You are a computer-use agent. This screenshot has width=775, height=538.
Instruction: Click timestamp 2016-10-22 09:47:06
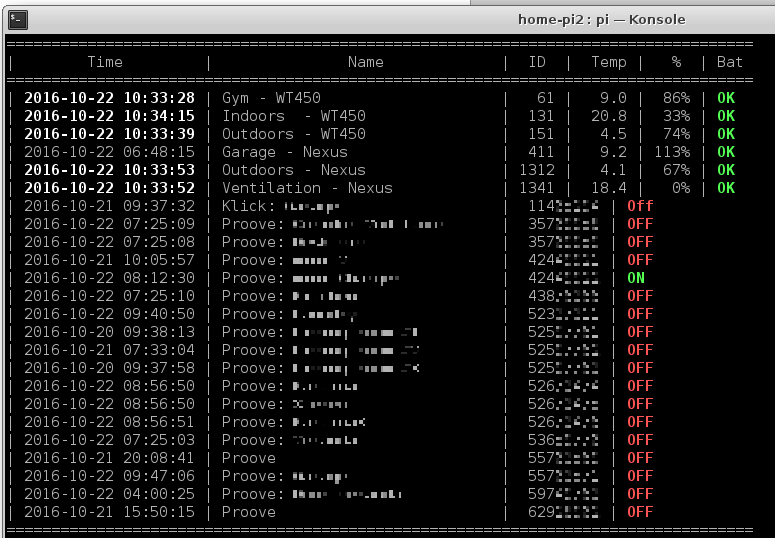tap(109, 476)
